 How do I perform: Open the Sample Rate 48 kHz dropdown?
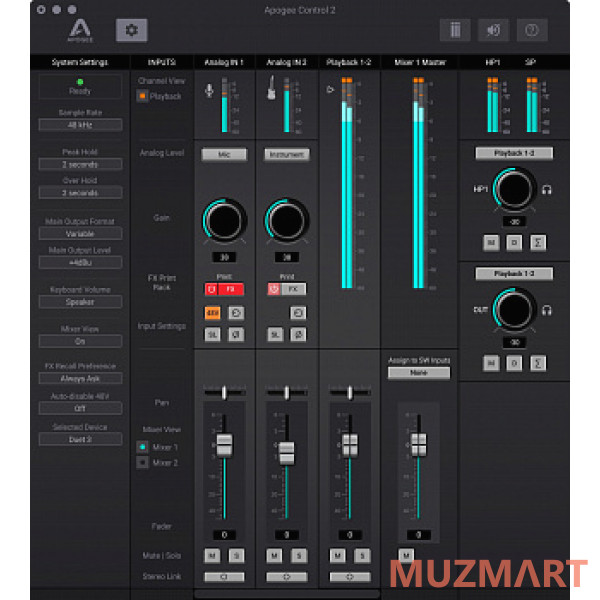pyautogui.click(x=80, y=125)
